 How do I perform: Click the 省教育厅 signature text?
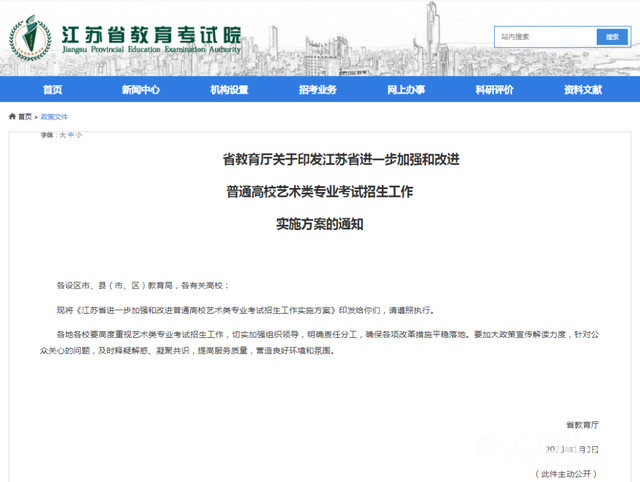(x=579, y=425)
